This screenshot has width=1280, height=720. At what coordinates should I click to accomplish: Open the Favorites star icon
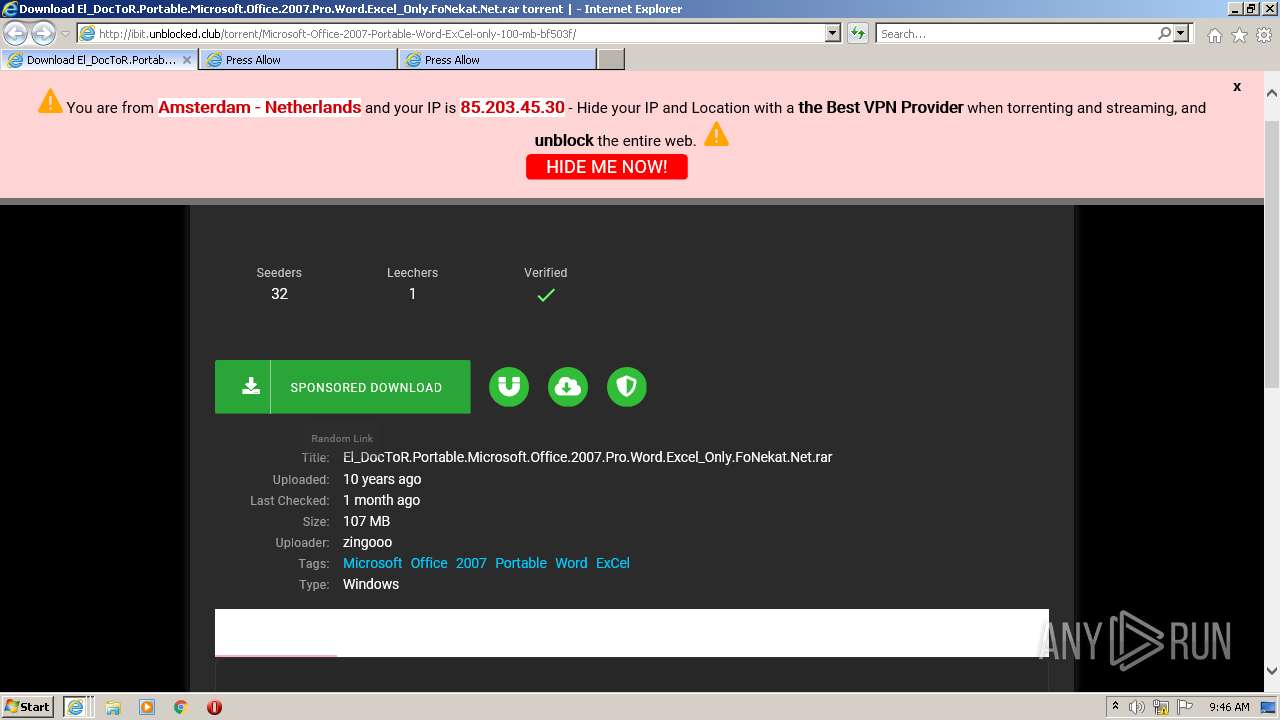[1239, 35]
